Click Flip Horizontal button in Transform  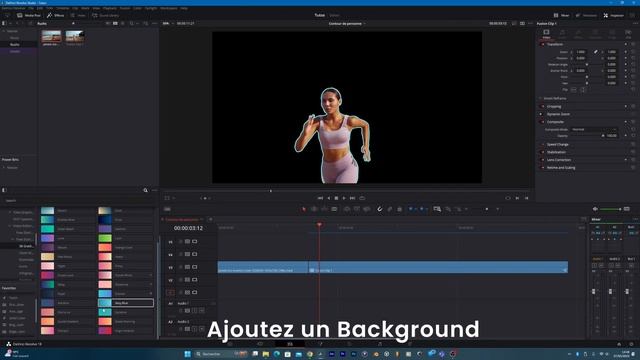point(573,89)
